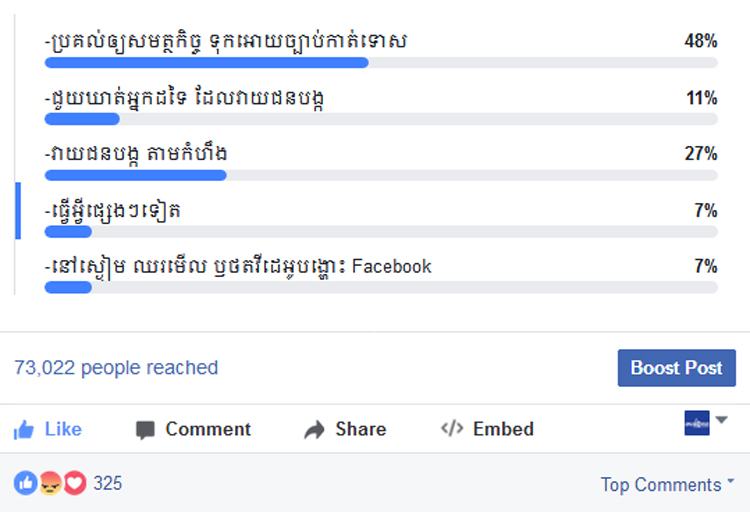Open the 73,022 people reached link

(x=116, y=368)
